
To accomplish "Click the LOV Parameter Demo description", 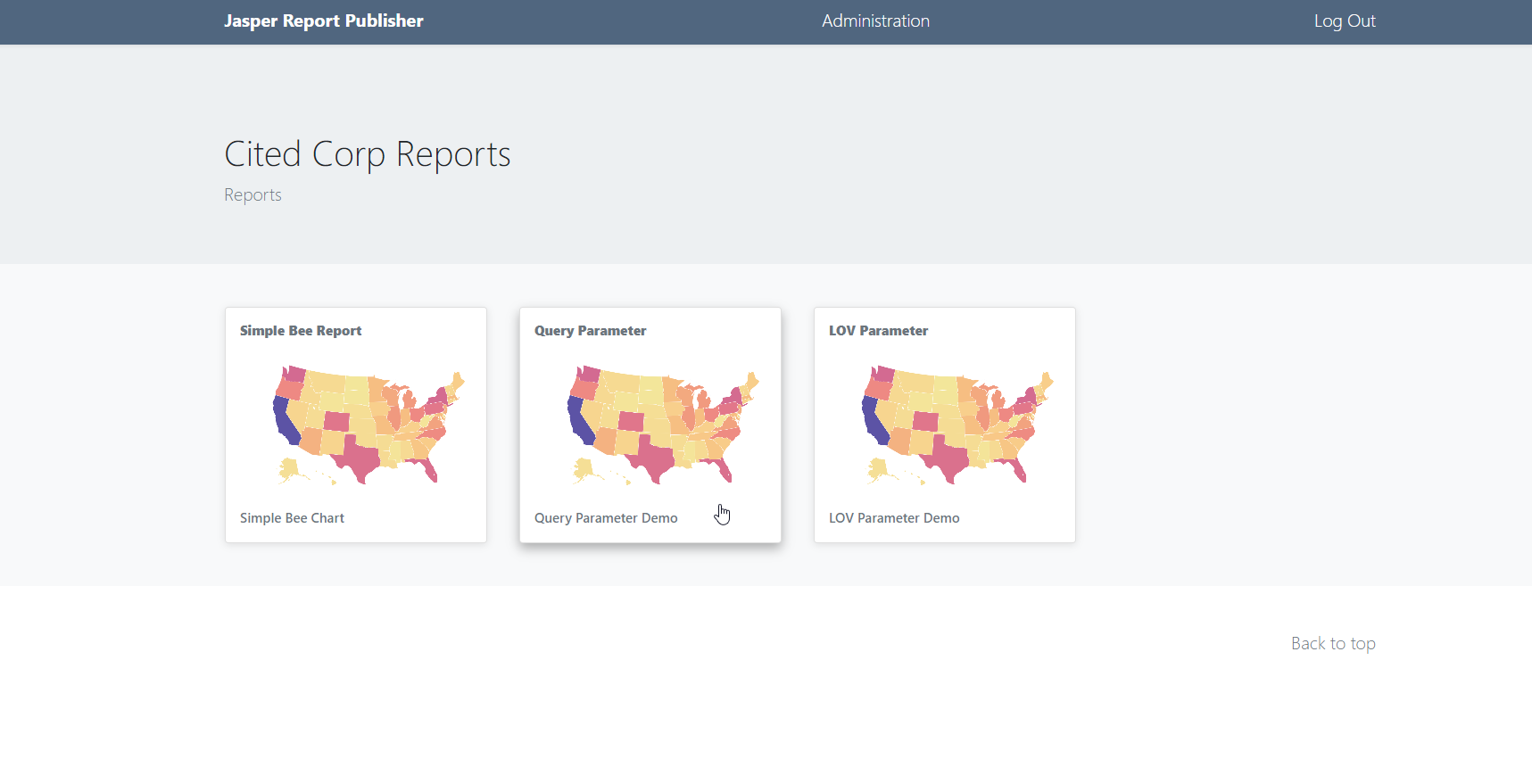I will pyautogui.click(x=894, y=518).
